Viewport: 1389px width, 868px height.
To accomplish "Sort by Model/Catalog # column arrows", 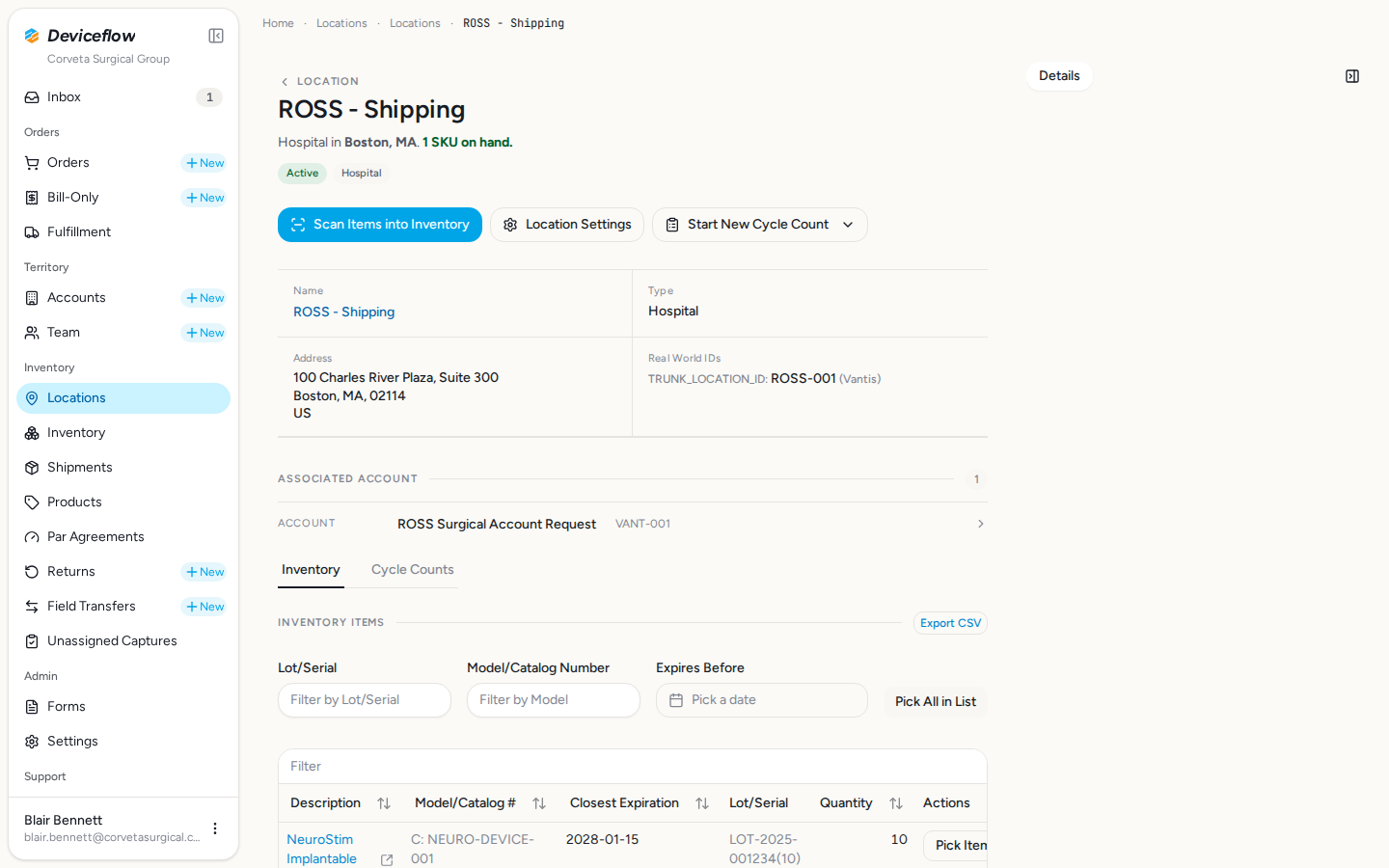I will 539,803.
